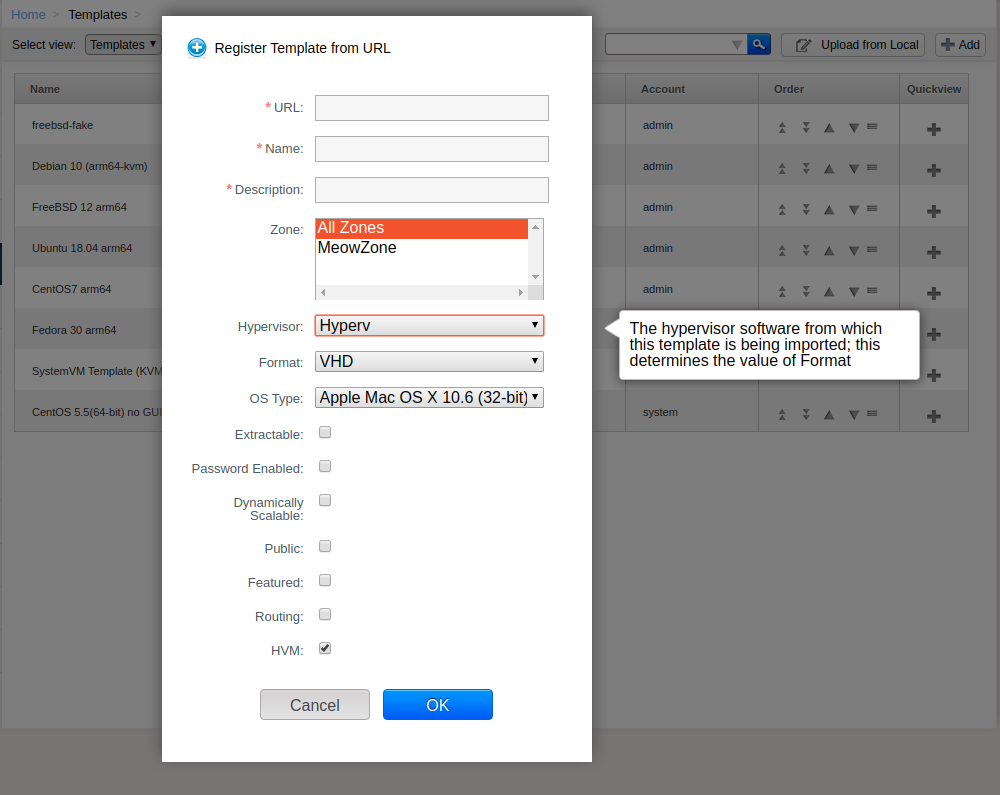Click Zone list scroll-left arrow
1000x795 pixels.
pyautogui.click(x=323, y=292)
